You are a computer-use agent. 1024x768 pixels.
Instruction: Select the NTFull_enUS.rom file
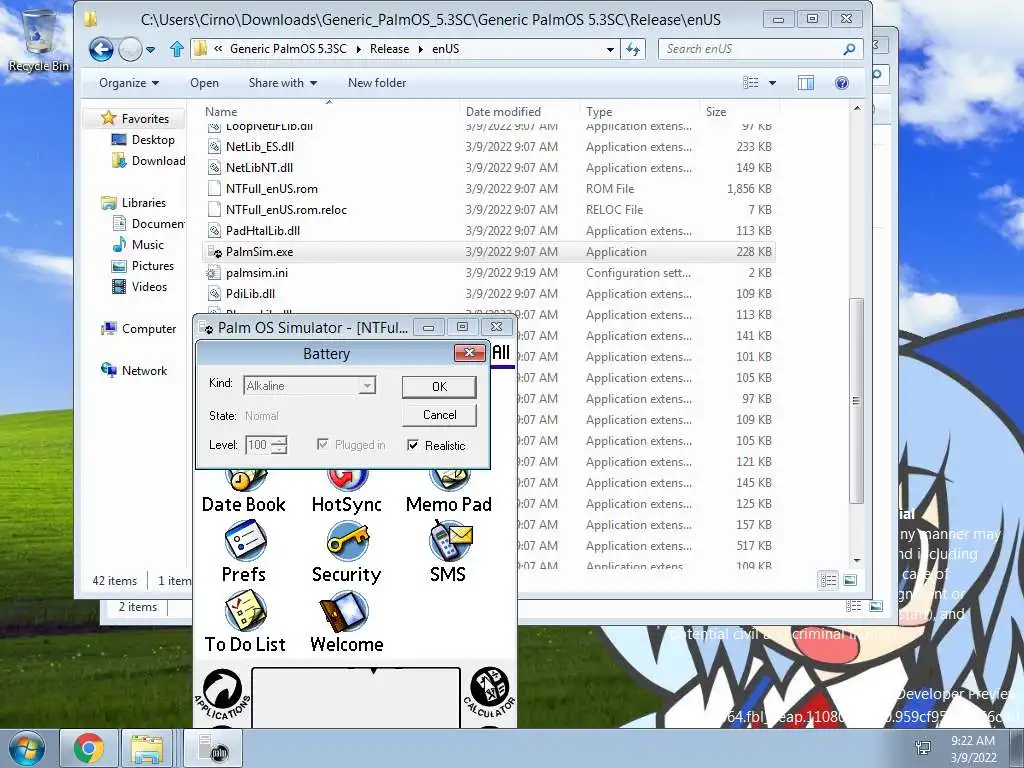point(489,189)
